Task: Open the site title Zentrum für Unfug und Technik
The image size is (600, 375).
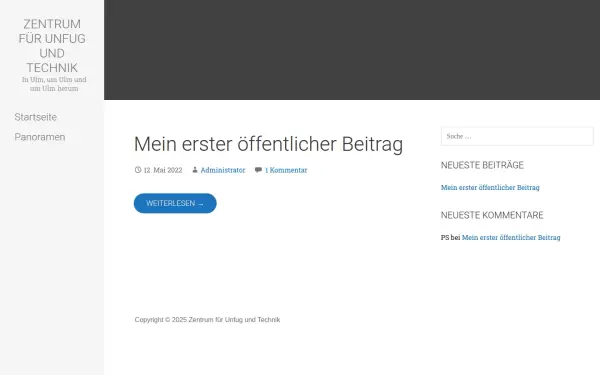Action: tap(52, 46)
